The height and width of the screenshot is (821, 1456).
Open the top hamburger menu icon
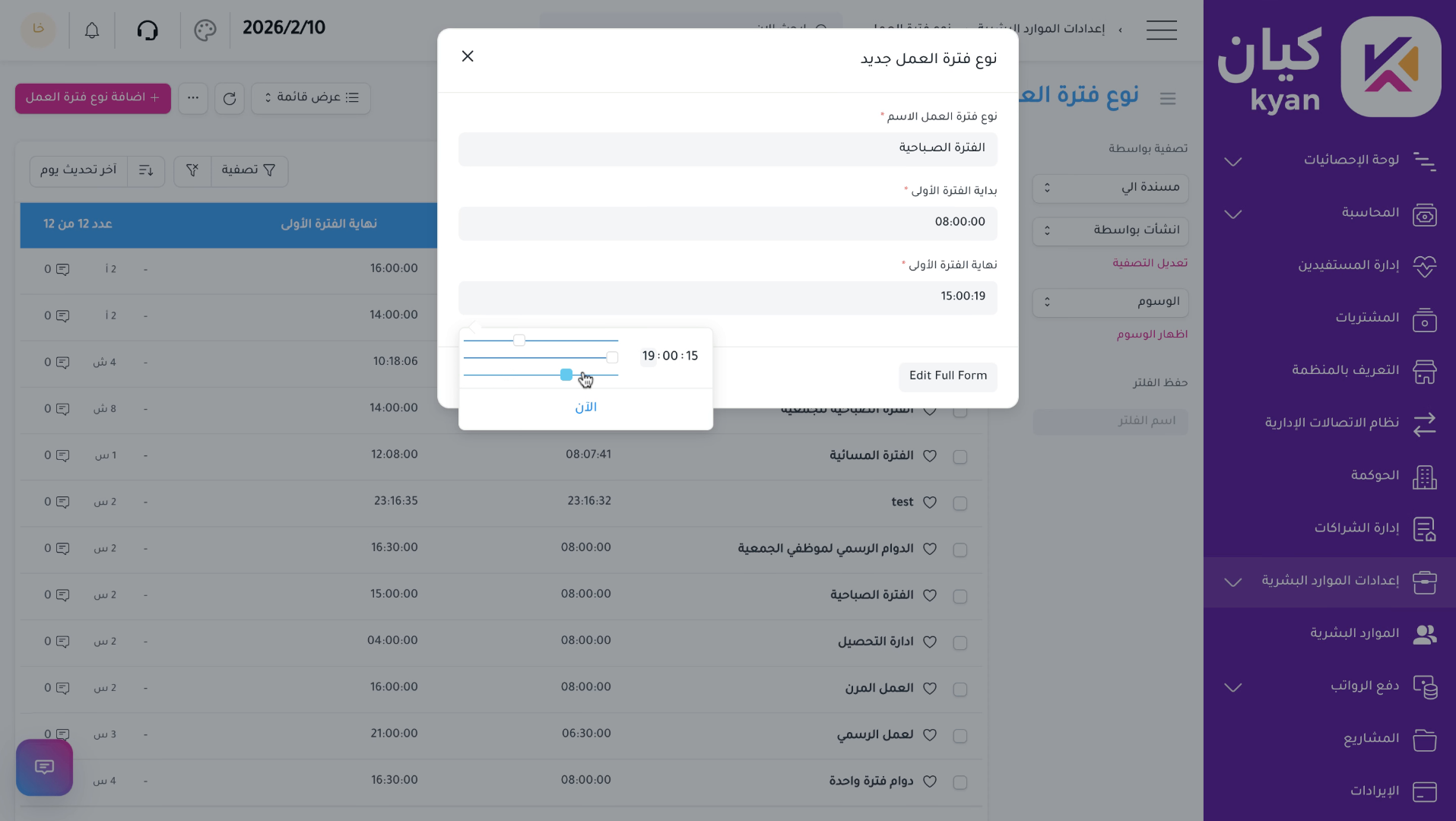click(1161, 30)
